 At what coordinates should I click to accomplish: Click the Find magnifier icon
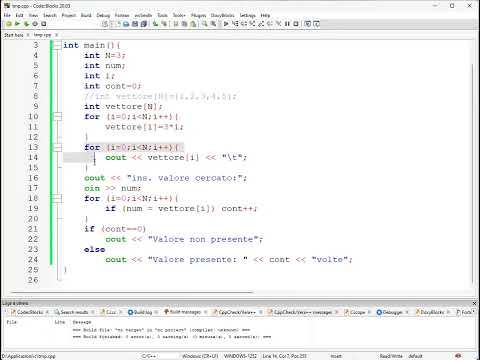204,24
